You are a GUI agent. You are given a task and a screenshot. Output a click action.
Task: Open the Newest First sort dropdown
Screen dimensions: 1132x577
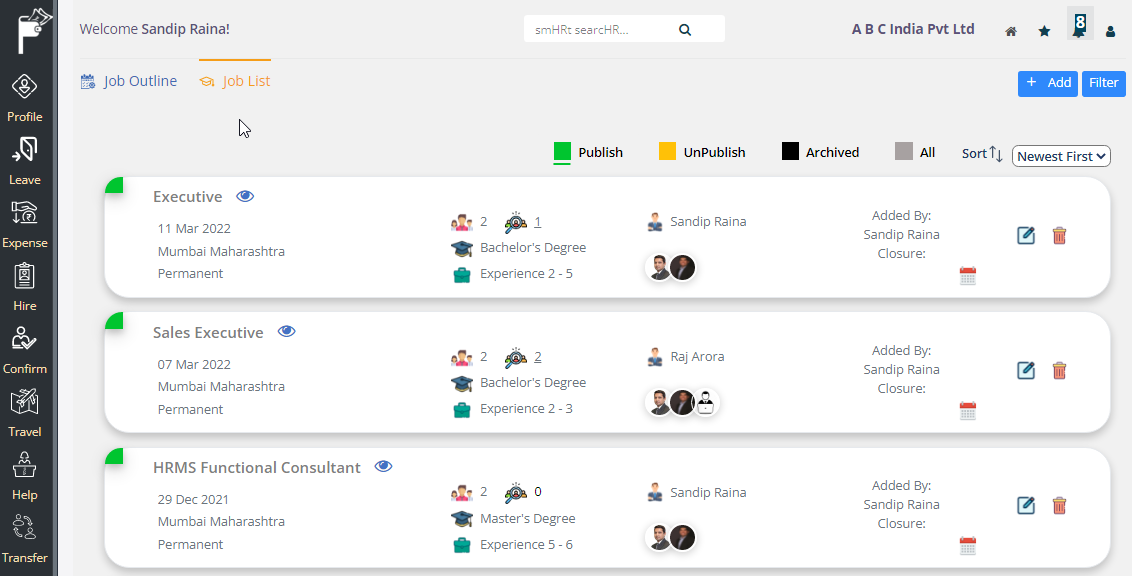point(1061,156)
